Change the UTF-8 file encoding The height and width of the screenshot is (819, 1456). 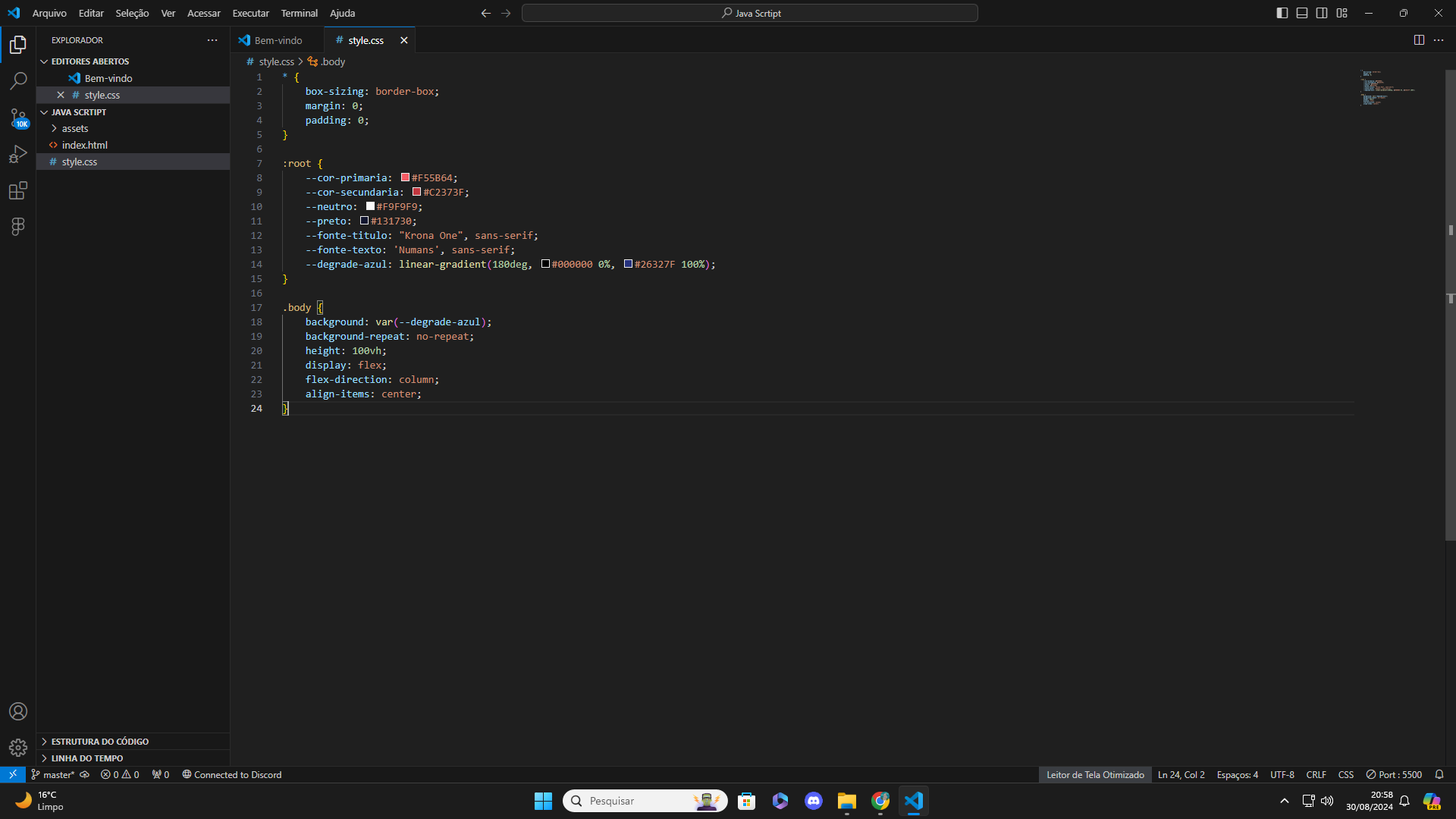click(1282, 774)
